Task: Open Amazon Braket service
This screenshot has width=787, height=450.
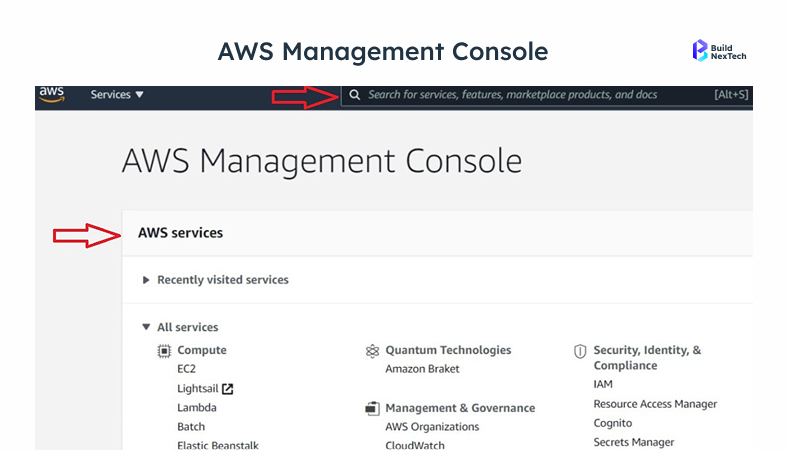Action: click(x=422, y=369)
